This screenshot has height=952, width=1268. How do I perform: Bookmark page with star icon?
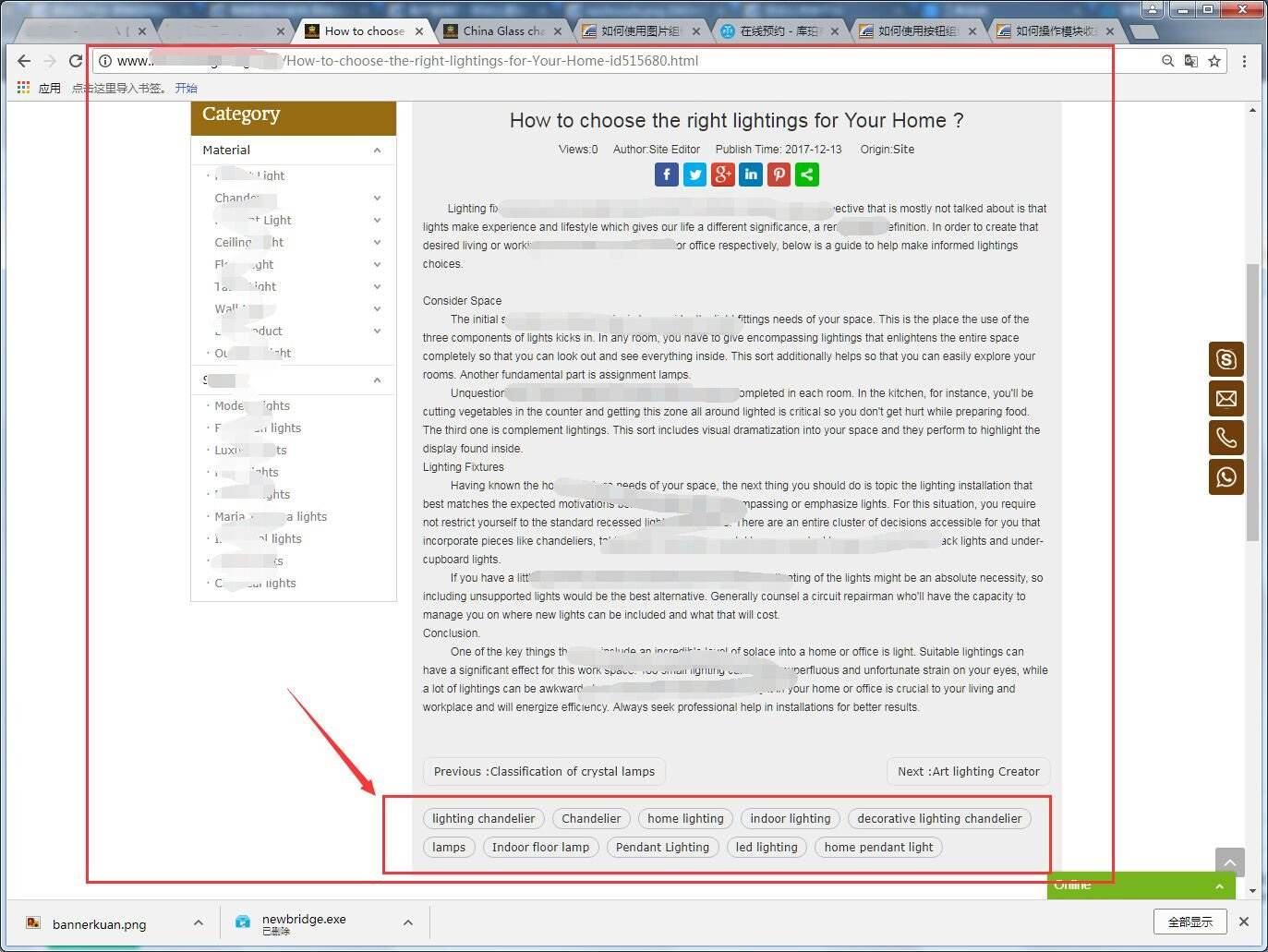point(1214,61)
